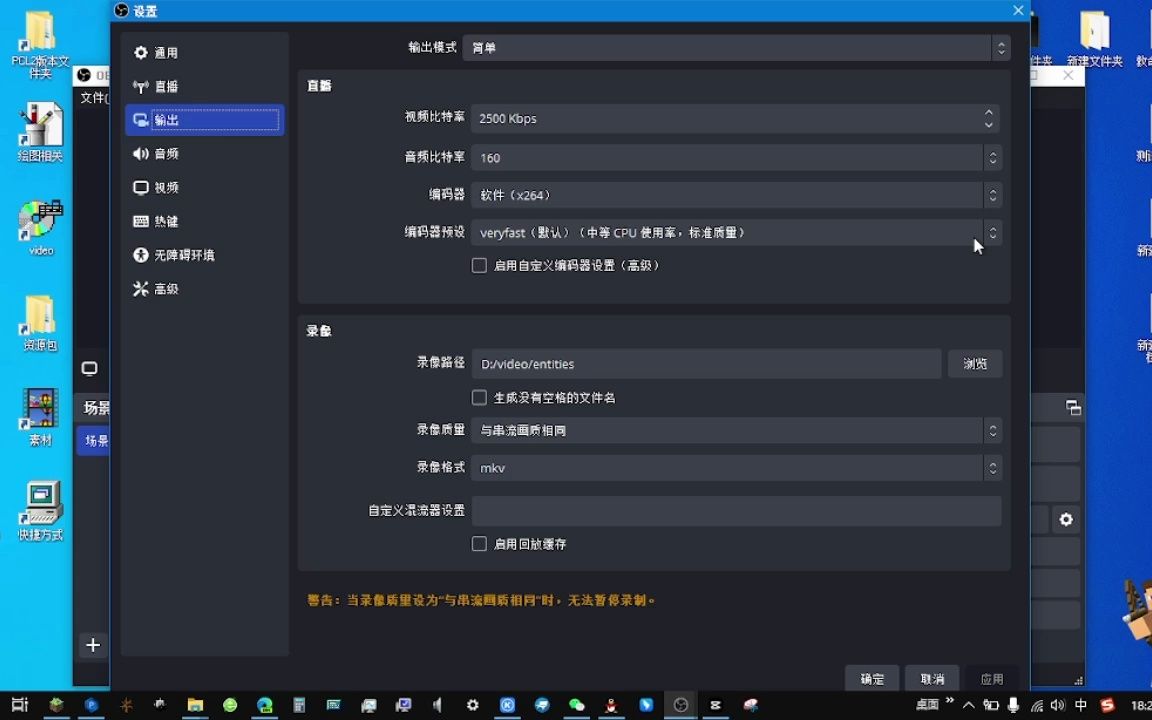Viewport: 1152px width, 720px height.
Task: Select the 新建文件夹 desktop folder
Action: pyautogui.click(x=1095, y=38)
